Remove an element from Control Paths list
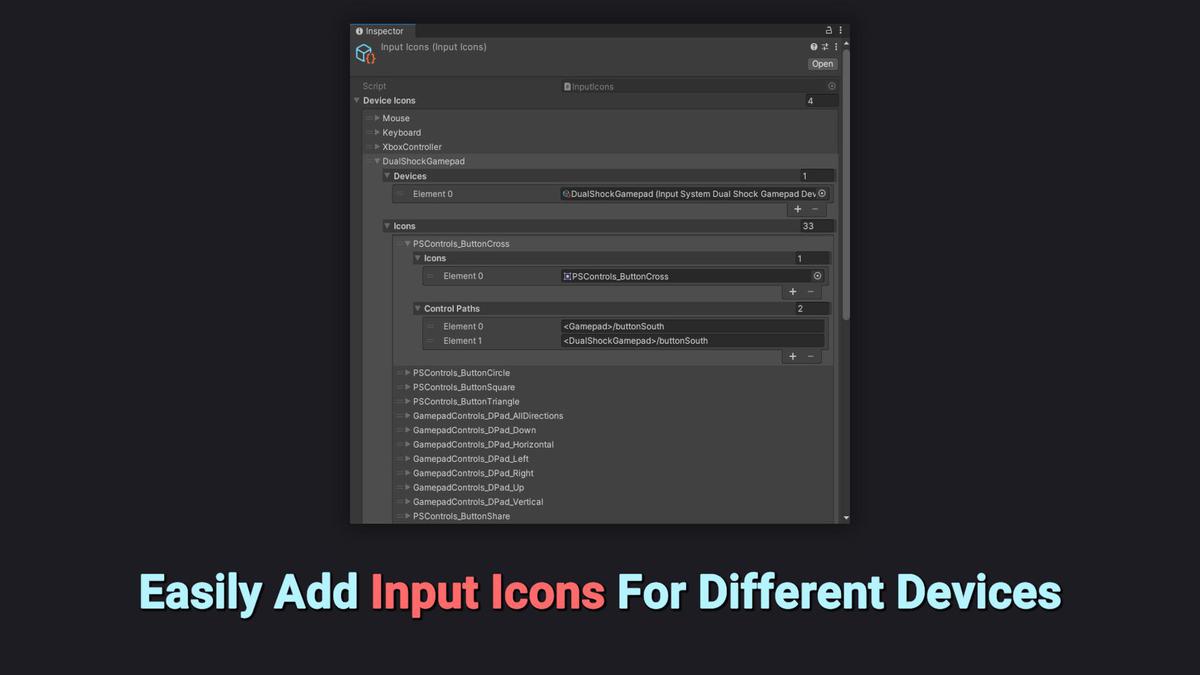 point(811,357)
